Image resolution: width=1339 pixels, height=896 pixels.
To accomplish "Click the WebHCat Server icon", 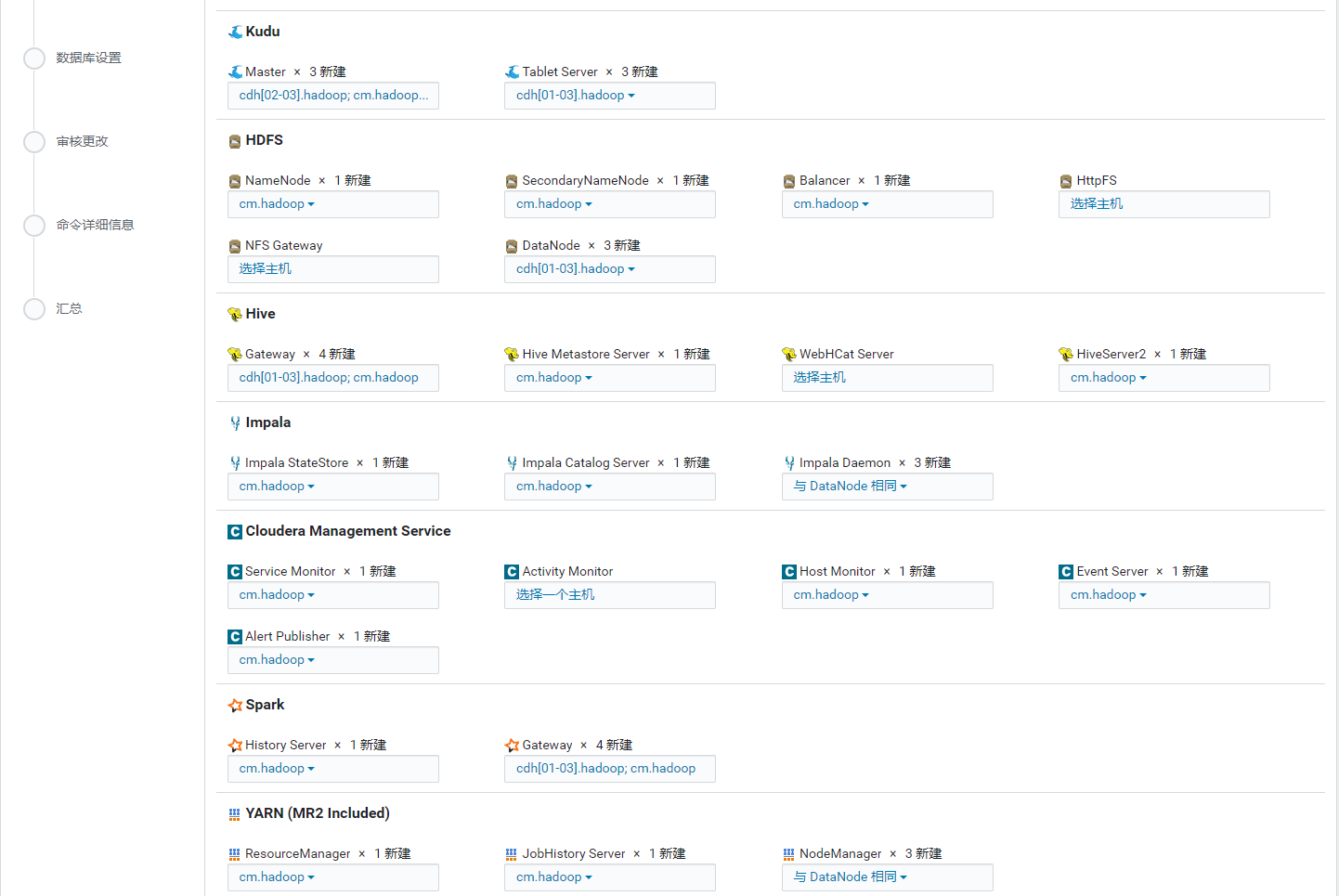I will click(x=789, y=355).
